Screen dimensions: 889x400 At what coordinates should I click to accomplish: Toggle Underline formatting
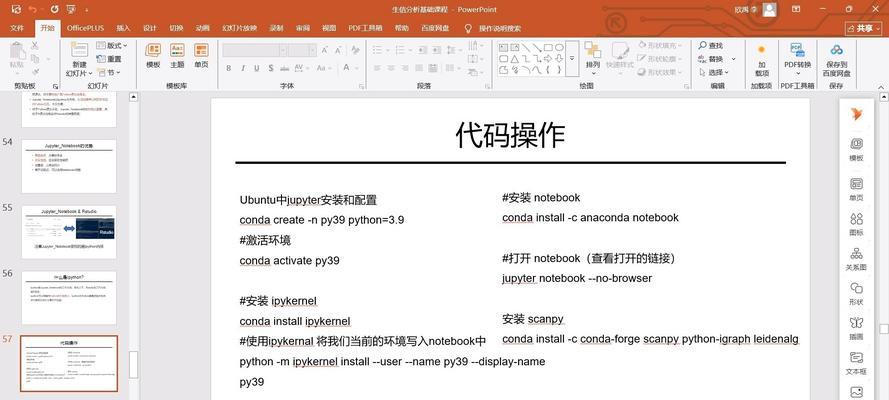pos(257,68)
